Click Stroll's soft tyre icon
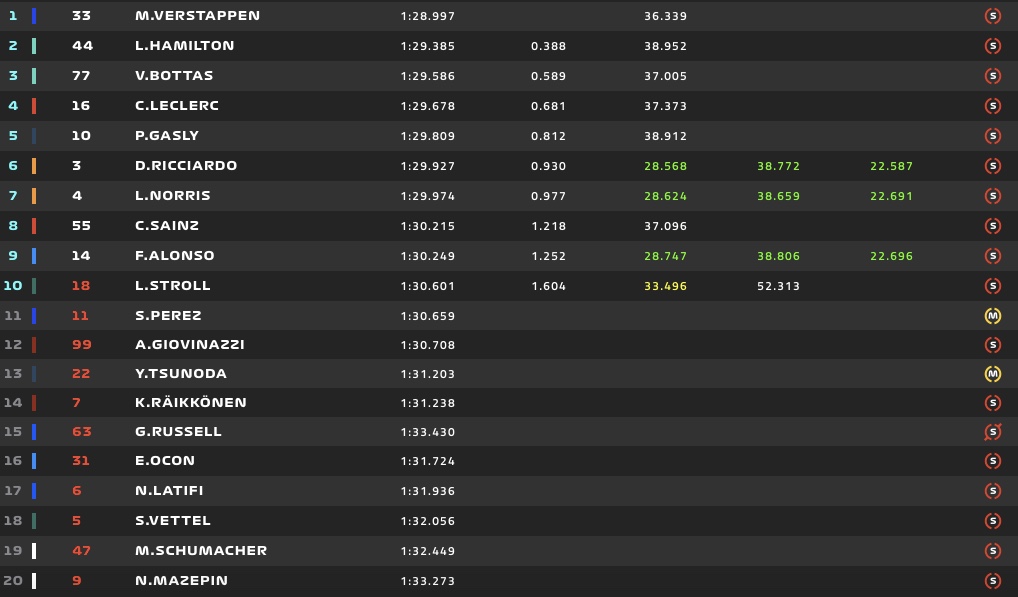Screen dimensions: 1018x597 (x=992, y=286)
